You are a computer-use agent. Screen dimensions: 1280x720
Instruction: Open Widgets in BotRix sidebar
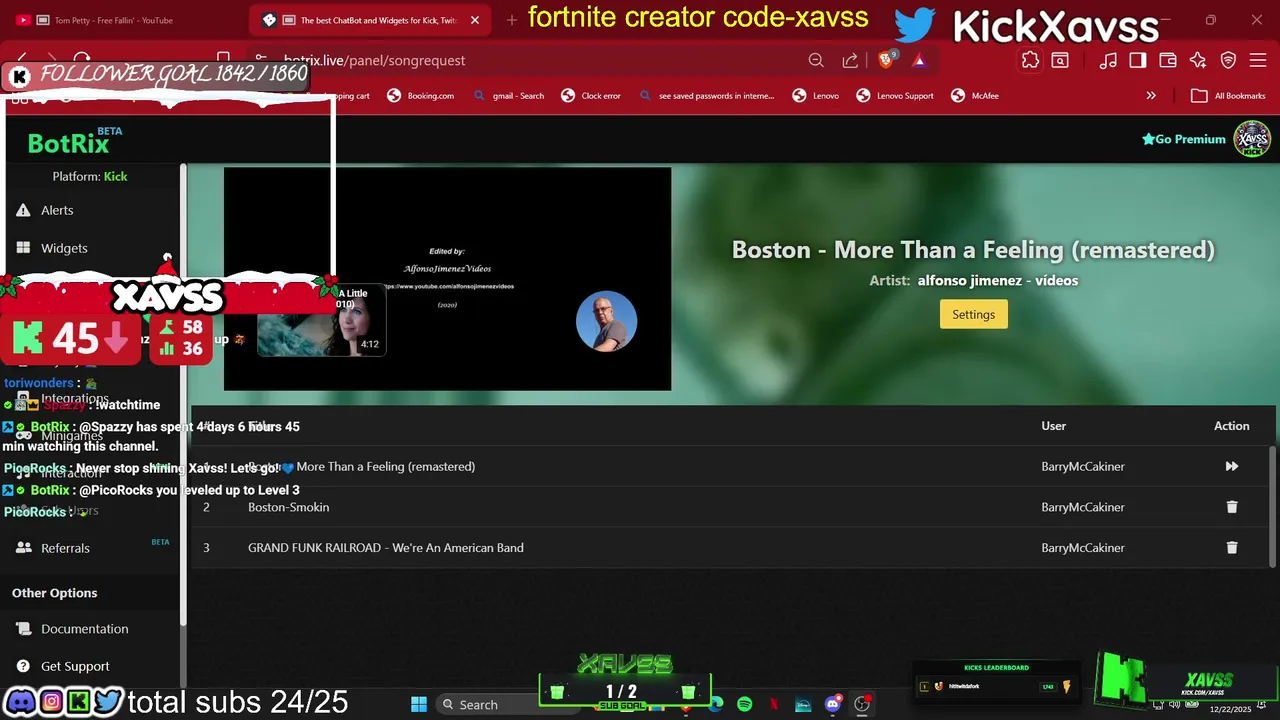64,248
